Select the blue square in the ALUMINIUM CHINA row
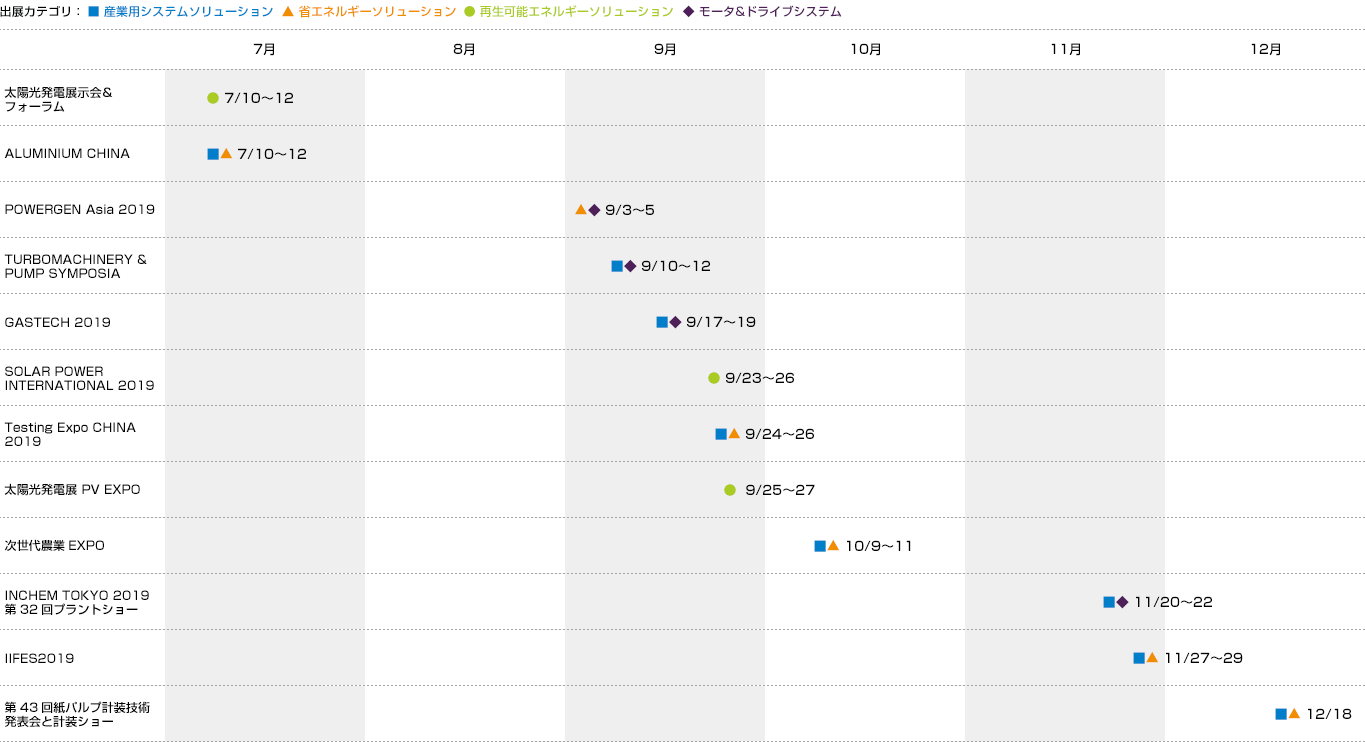This screenshot has height=742, width=1365. [213, 154]
